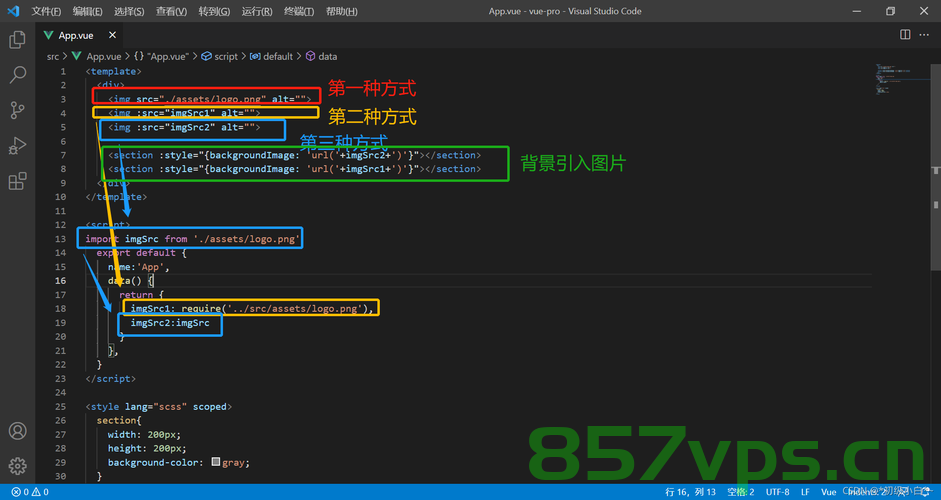The image size is (941, 500).
Task: Click the </script> closing tag on line 23
Action: coord(110,379)
